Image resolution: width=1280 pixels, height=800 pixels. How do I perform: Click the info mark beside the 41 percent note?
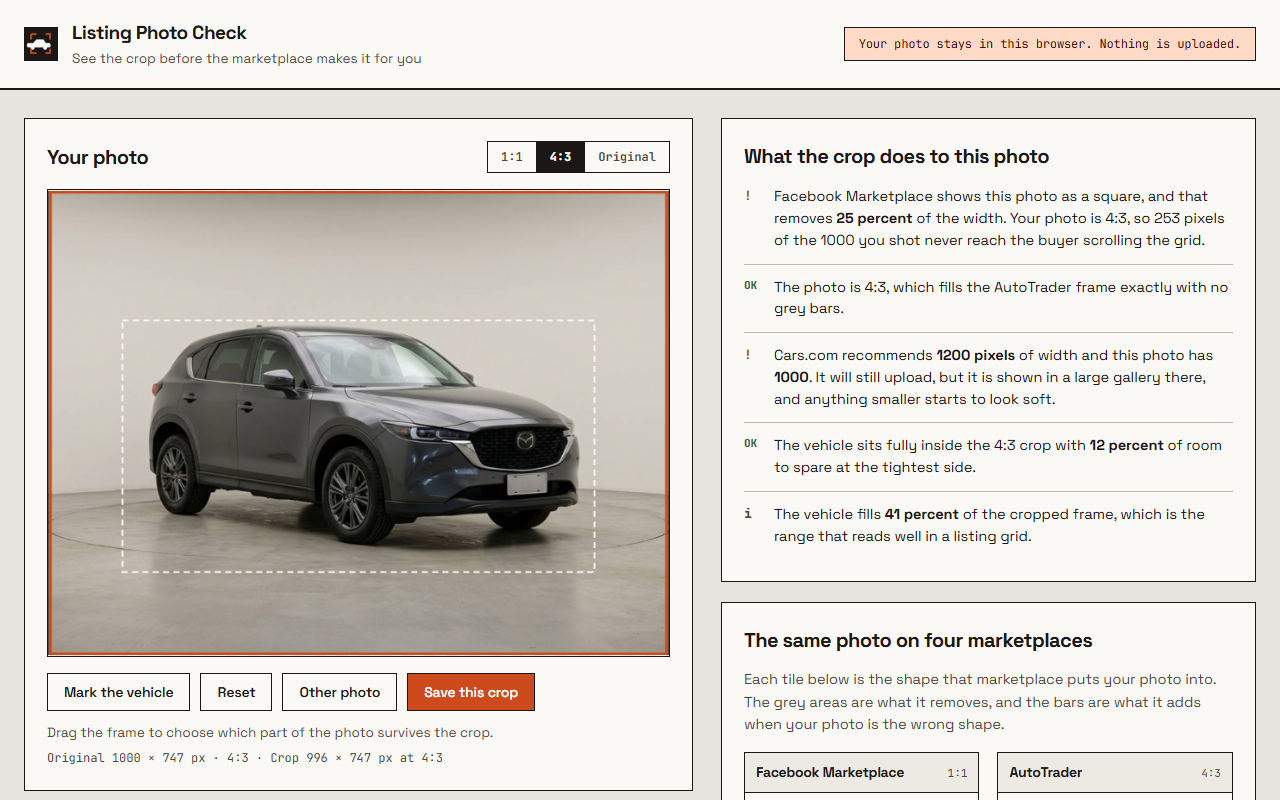click(x=747, y=514)
